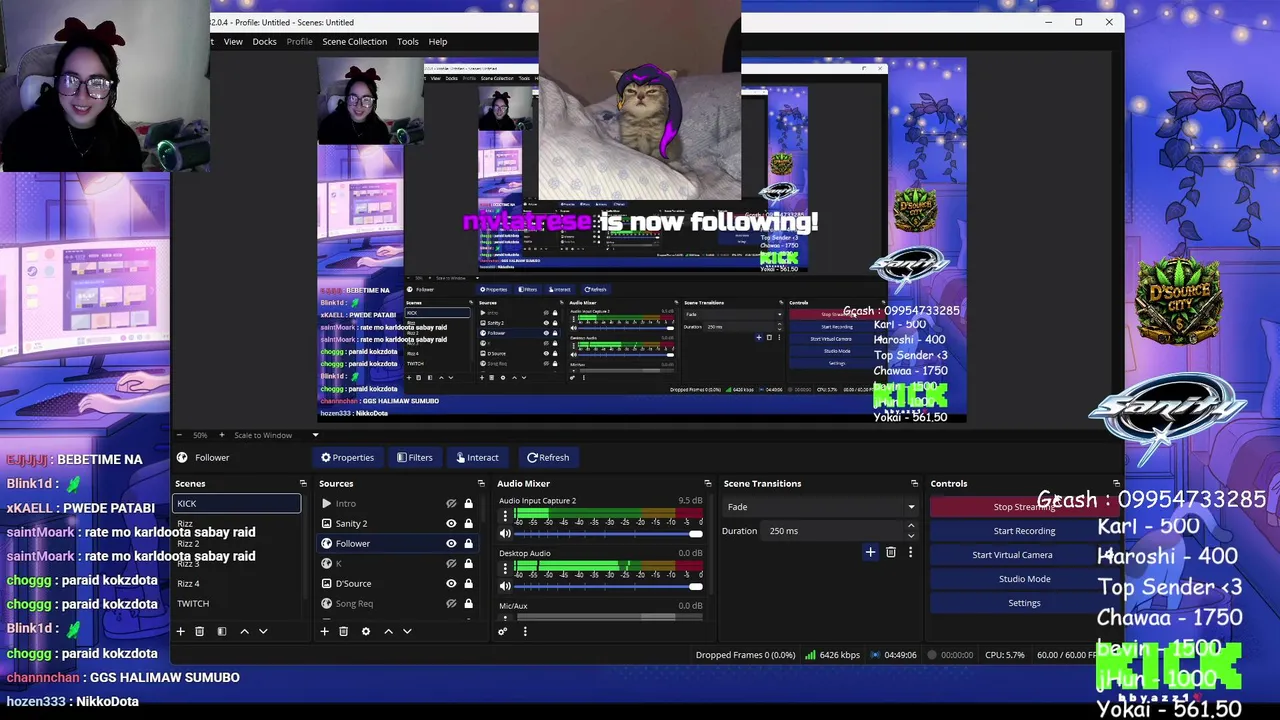This screenshot has height=720, width=1280.
Task: Open the View menu
Action: pos(233,42)
